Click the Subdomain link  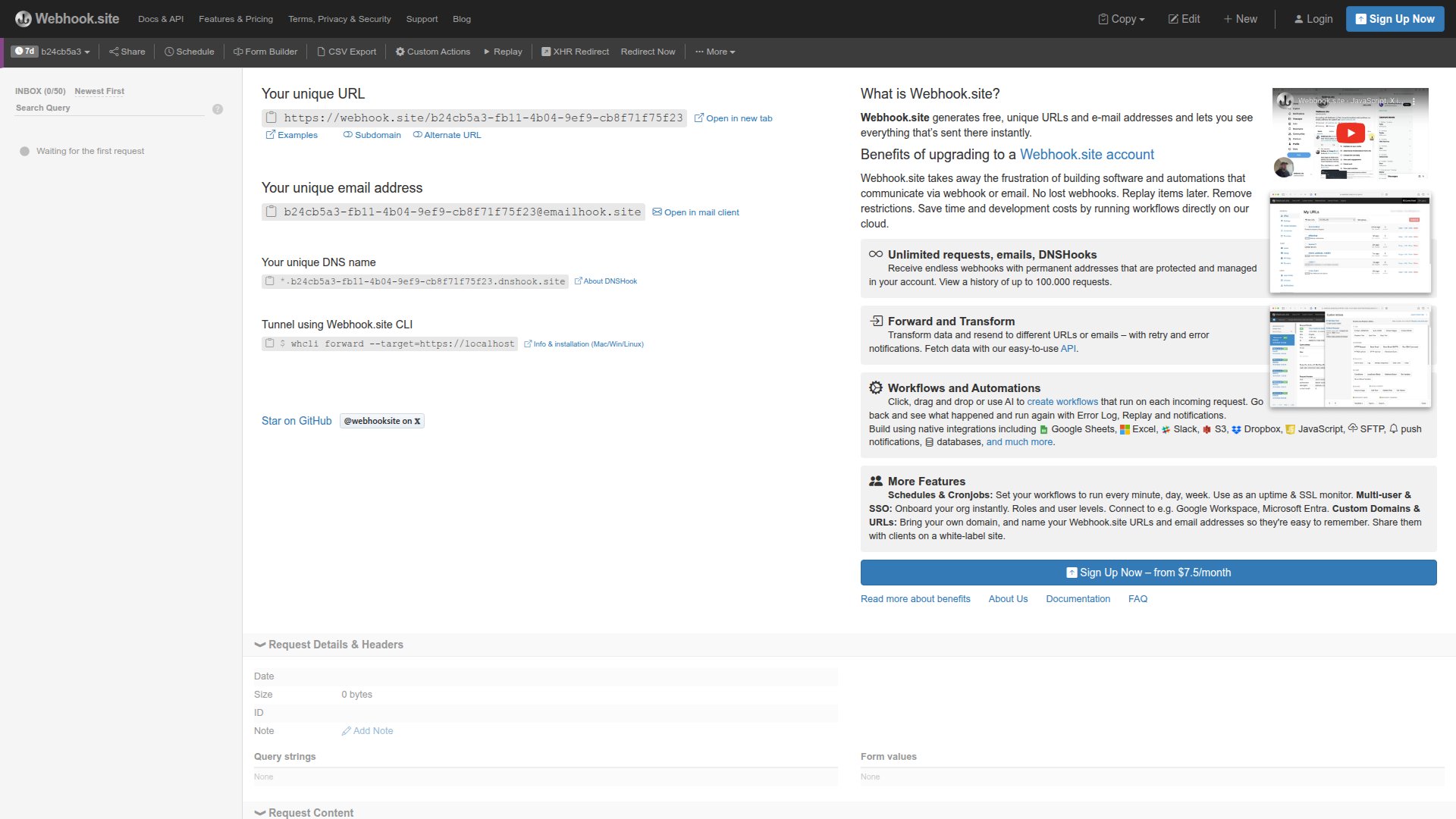click(372, 135)
